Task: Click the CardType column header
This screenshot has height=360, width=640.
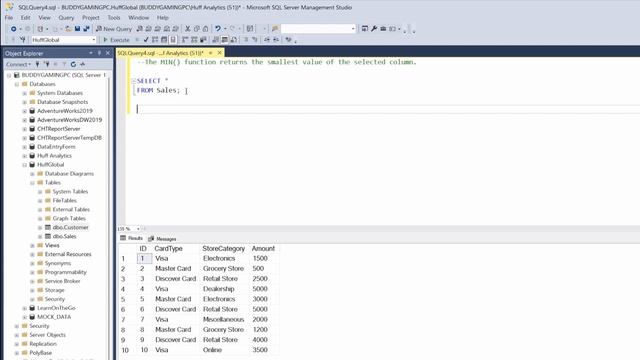Action: (x=168, y=248)
